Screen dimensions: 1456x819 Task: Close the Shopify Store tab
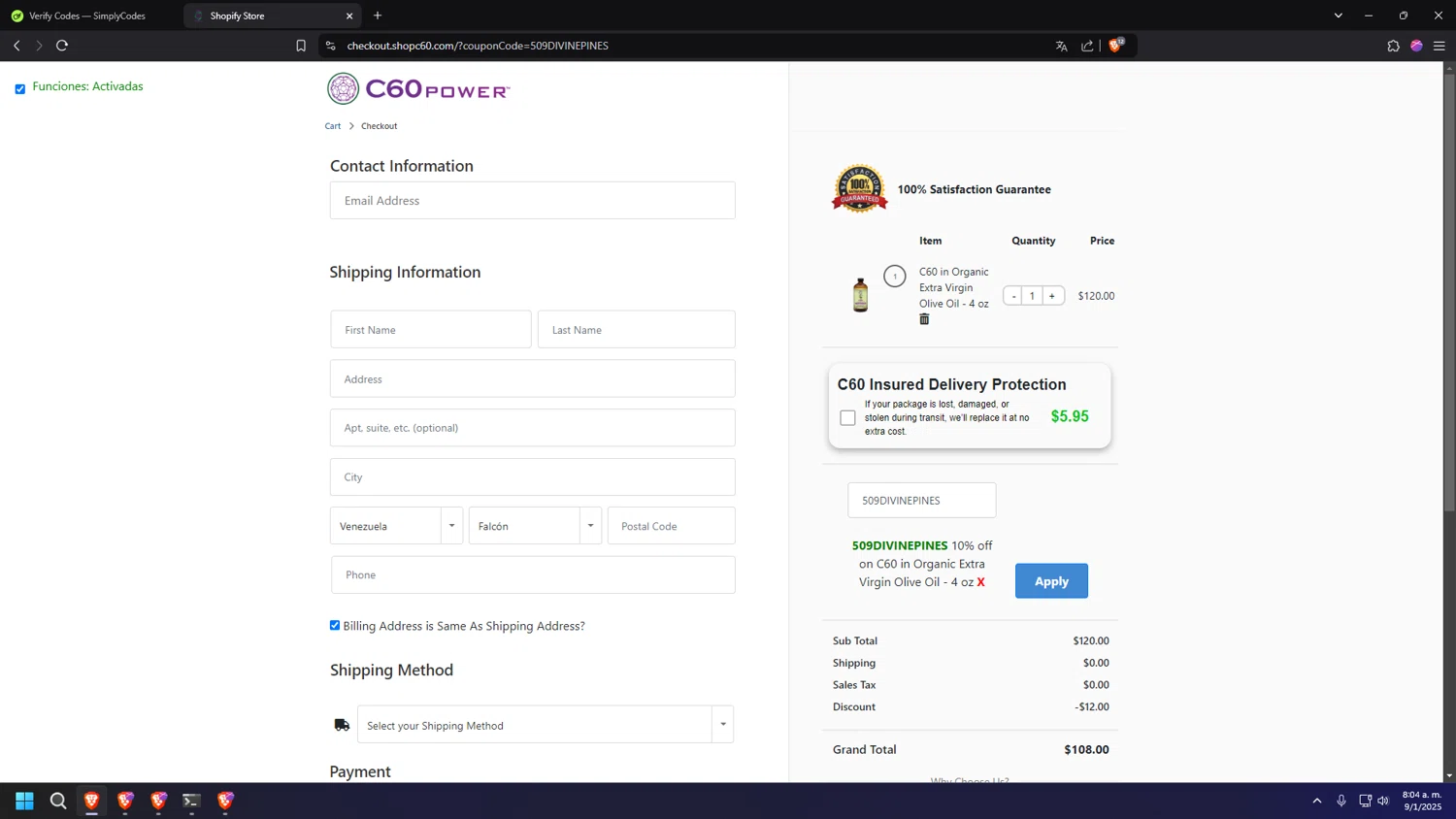[349, 16]
